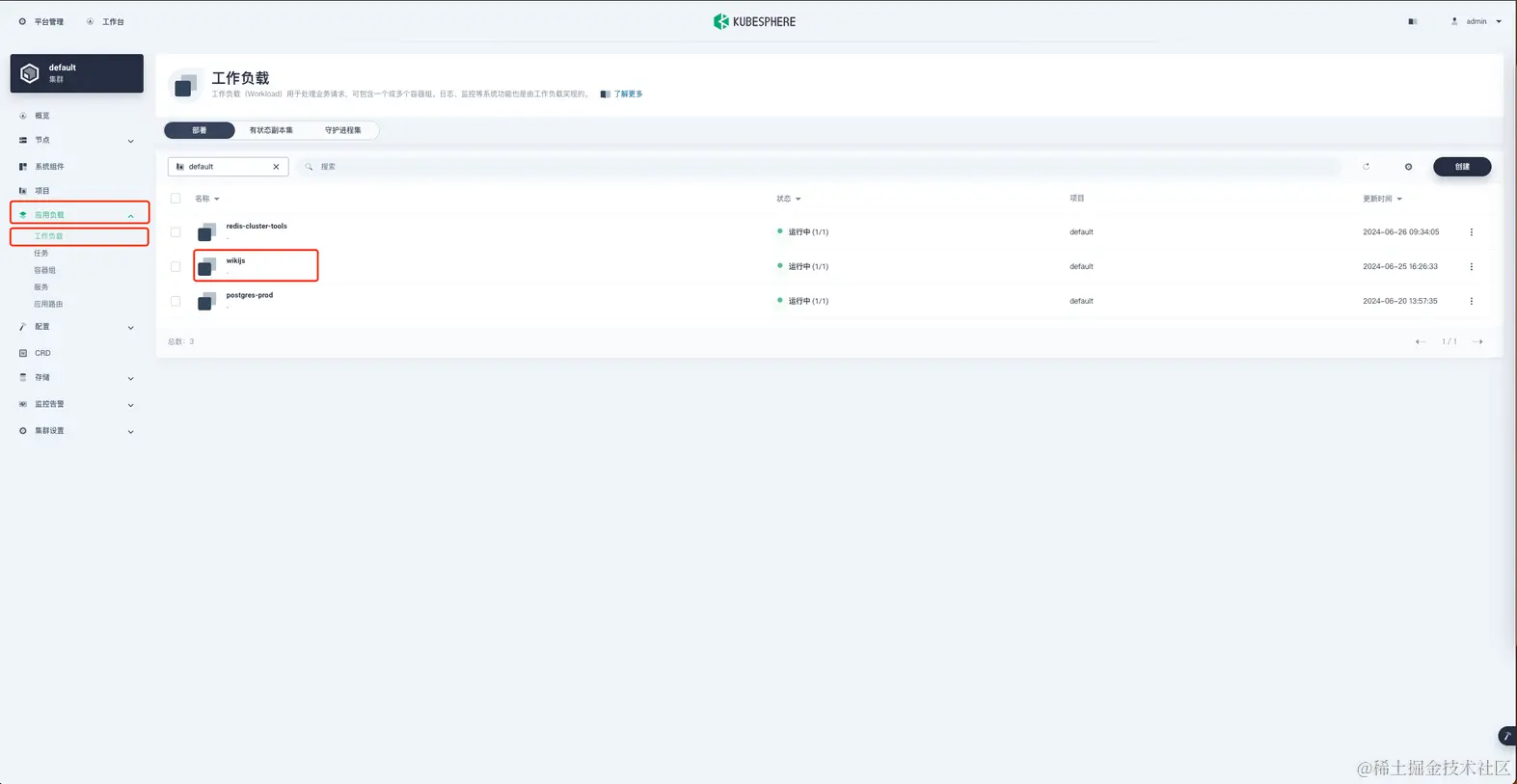1517x784 pixels.
Task: Open the 了解更多 learn more link
Action: pyautogui.click(x=628, y=95)
